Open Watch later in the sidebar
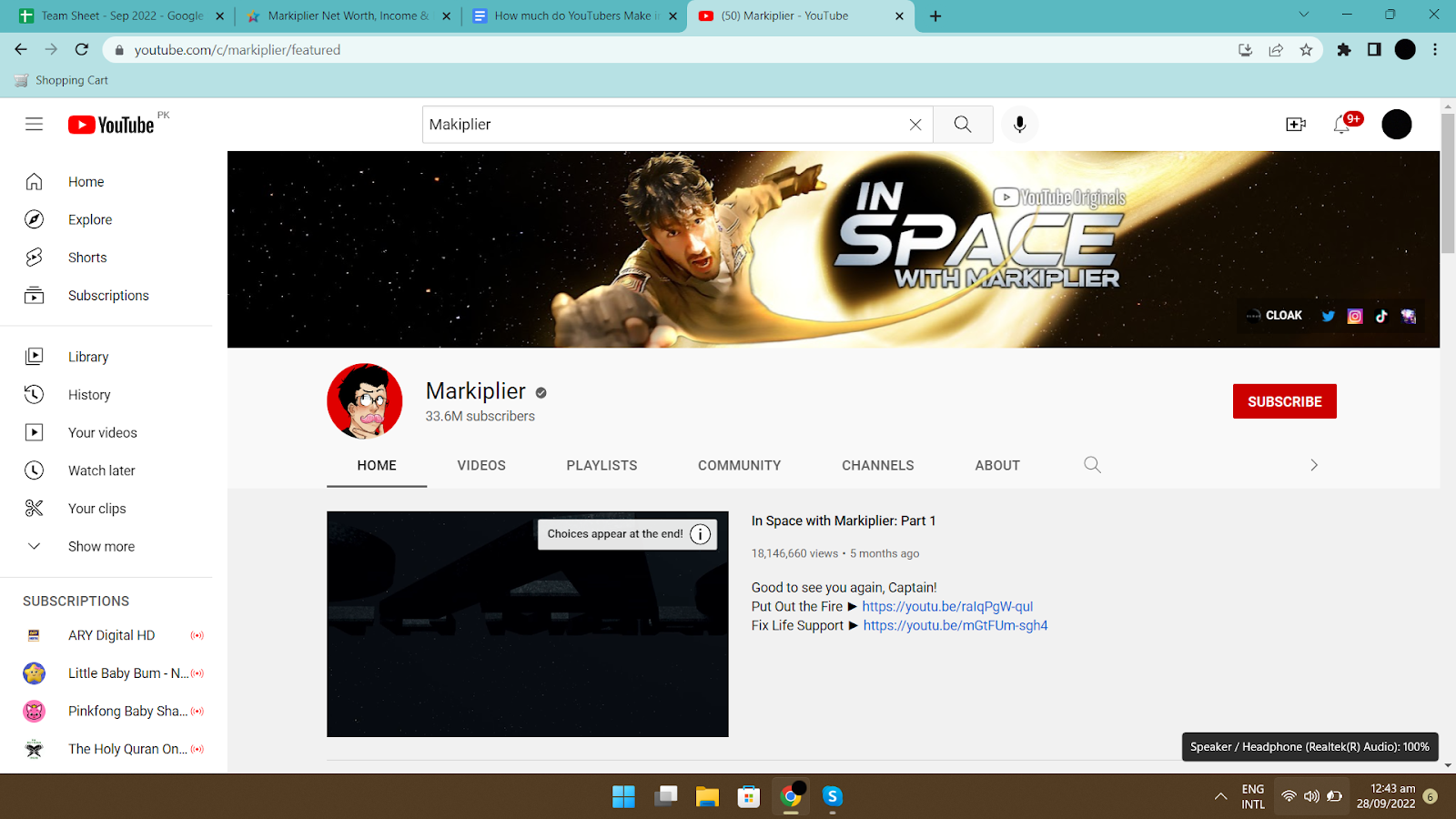1456x819 pixels. [106, 470]
